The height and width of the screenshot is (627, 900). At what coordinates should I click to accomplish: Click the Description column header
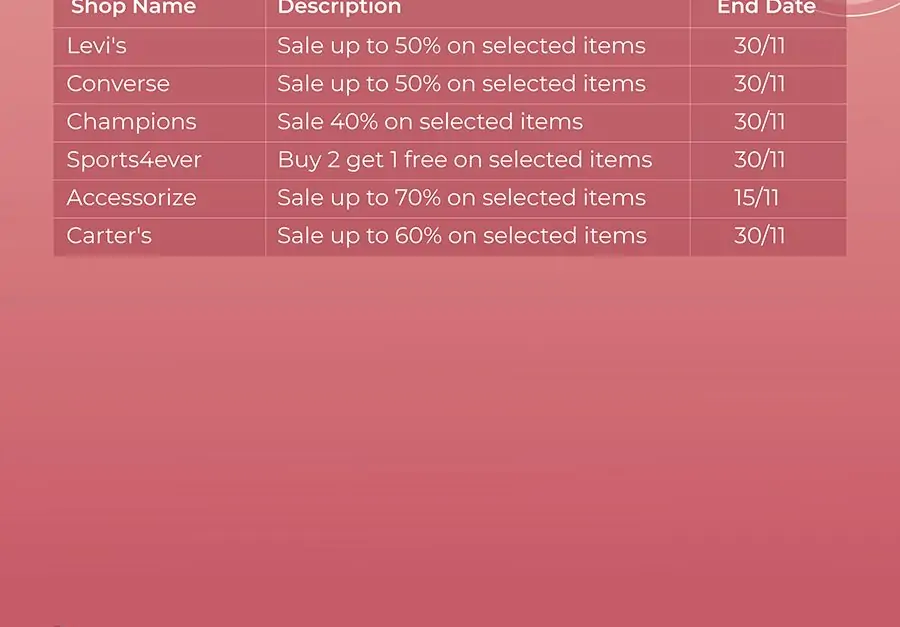click(x=339, y=7)
